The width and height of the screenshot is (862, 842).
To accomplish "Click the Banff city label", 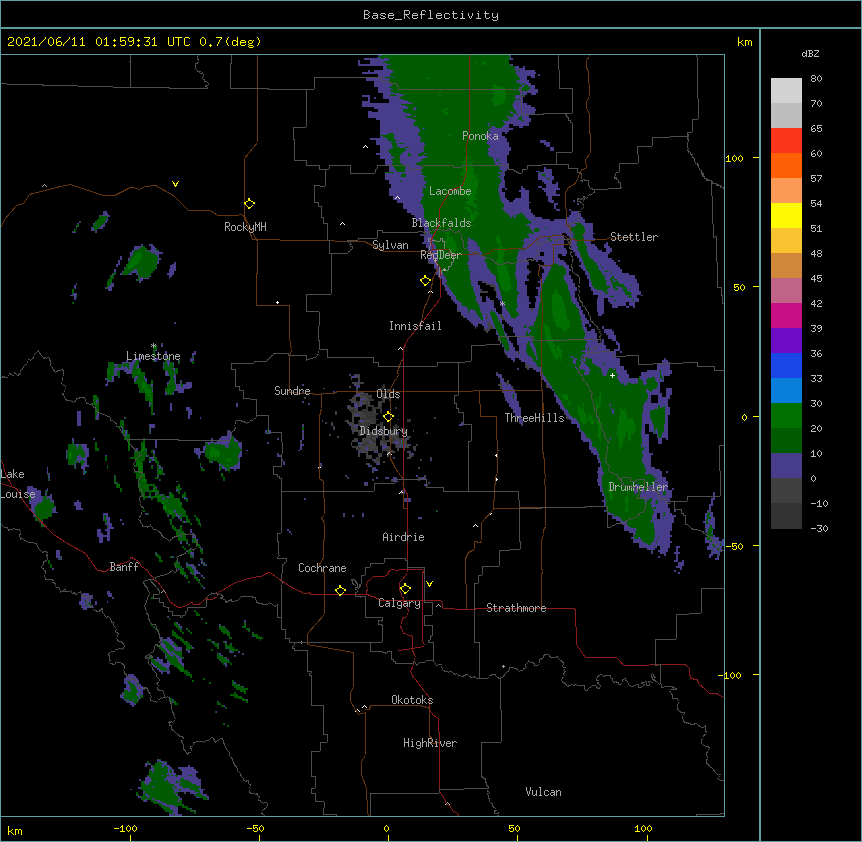I will click(124, 567).
